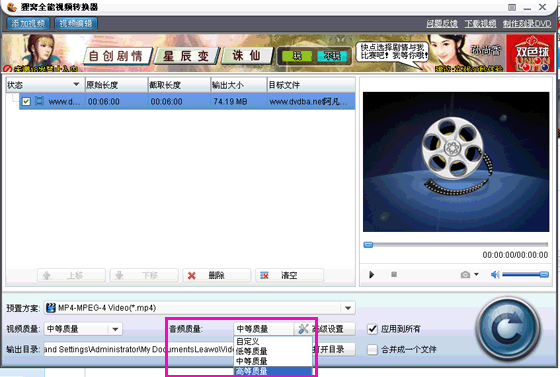
Task: Choose 高等质量 in audio quality list
Action: pyautogui.click(x=273, y=371)
